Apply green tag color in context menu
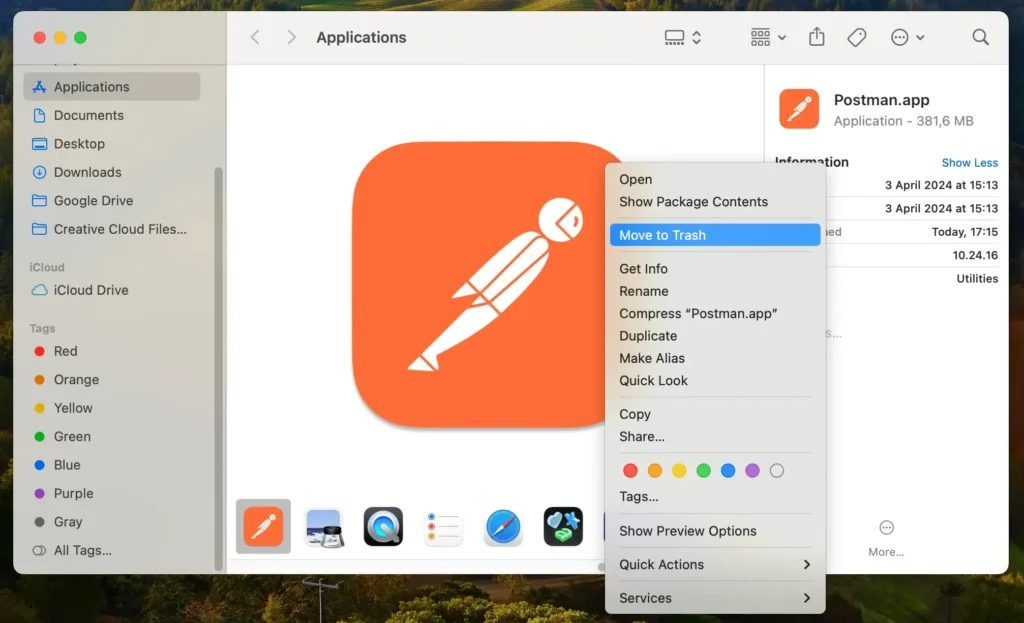1024x623 pixels. pyautogui.click(x=703, y=470)
